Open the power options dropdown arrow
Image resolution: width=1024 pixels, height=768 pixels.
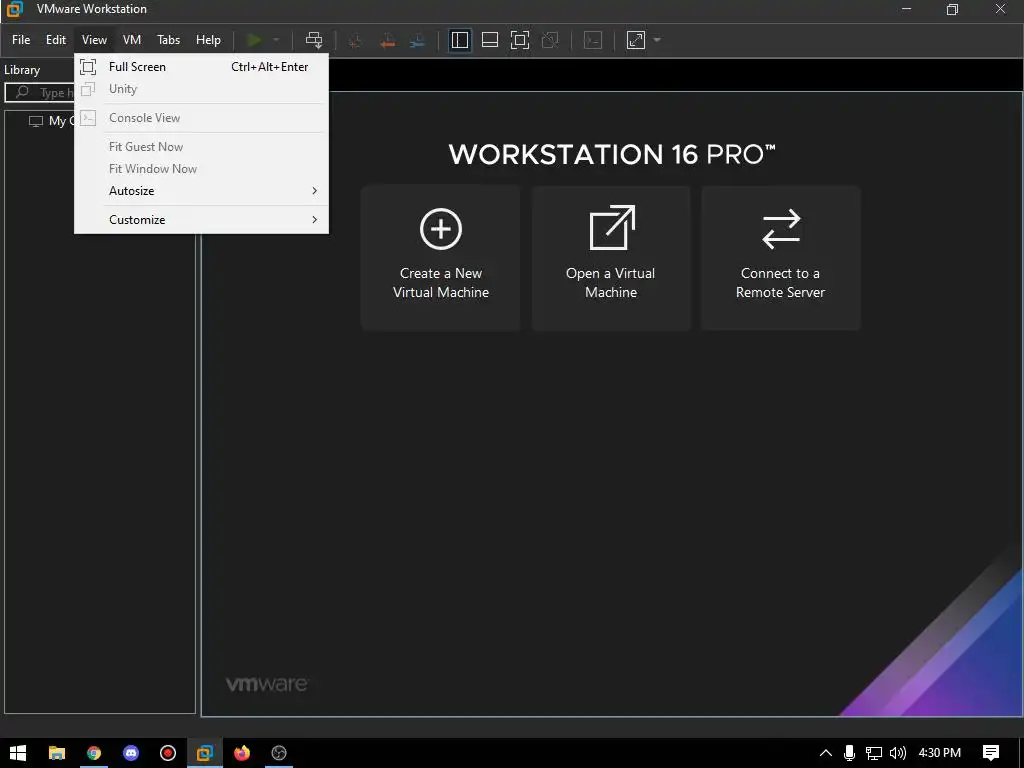[276, 40]
